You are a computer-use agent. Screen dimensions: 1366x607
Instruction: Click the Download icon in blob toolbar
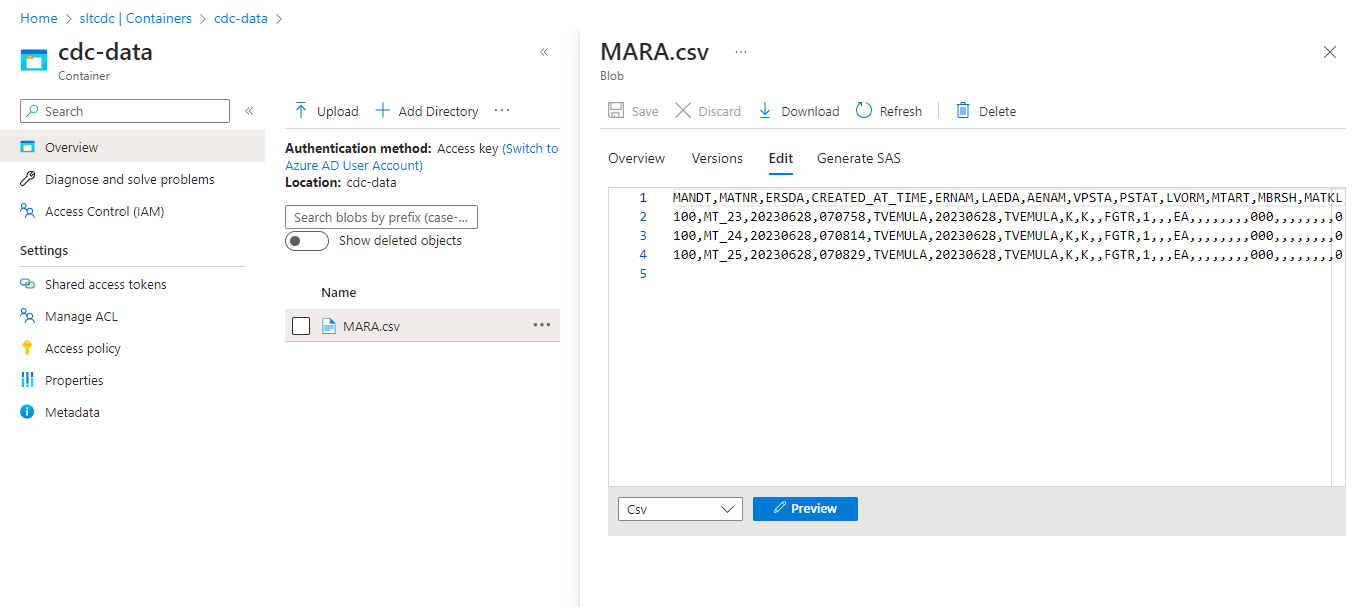(x=765, y=111)
